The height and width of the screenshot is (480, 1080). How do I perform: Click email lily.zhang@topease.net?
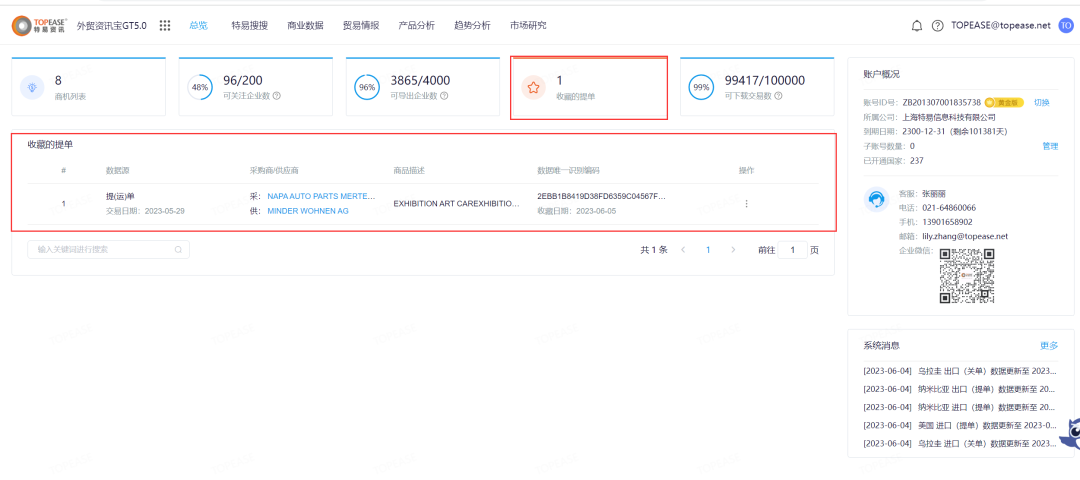pos(965,236)
